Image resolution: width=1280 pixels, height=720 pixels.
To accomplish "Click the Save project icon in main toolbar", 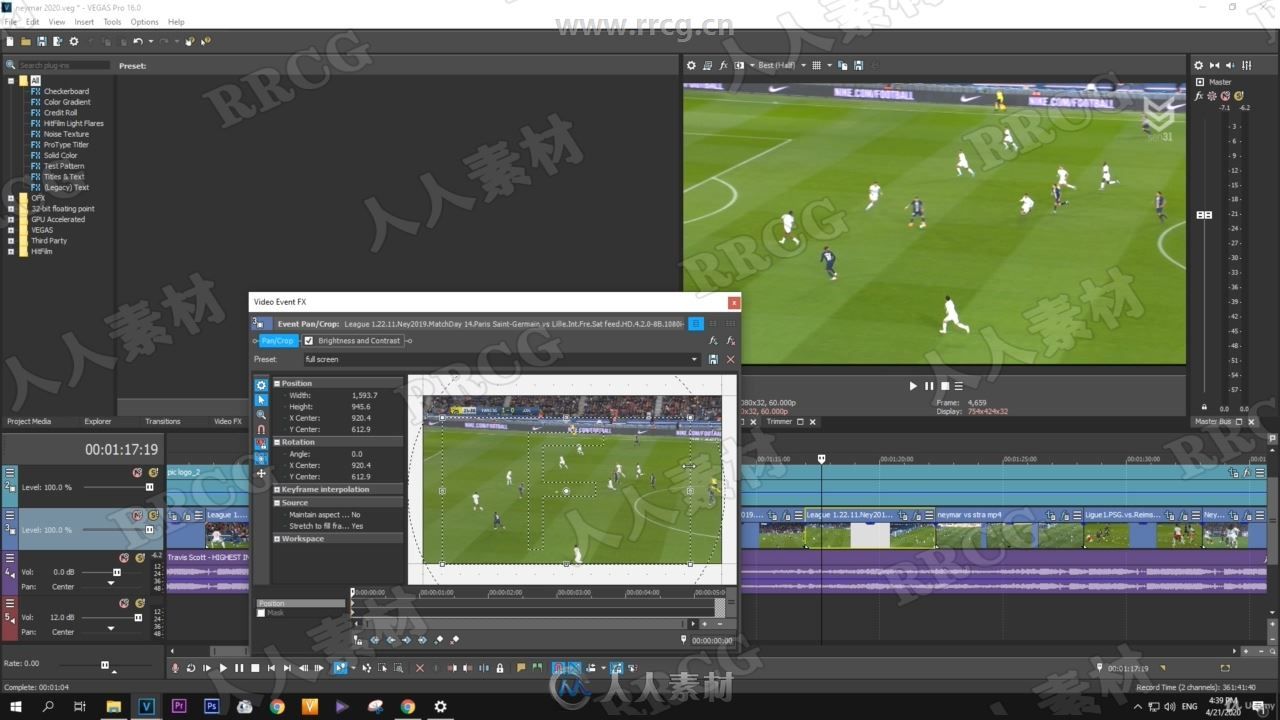I will tap(41, 41).
